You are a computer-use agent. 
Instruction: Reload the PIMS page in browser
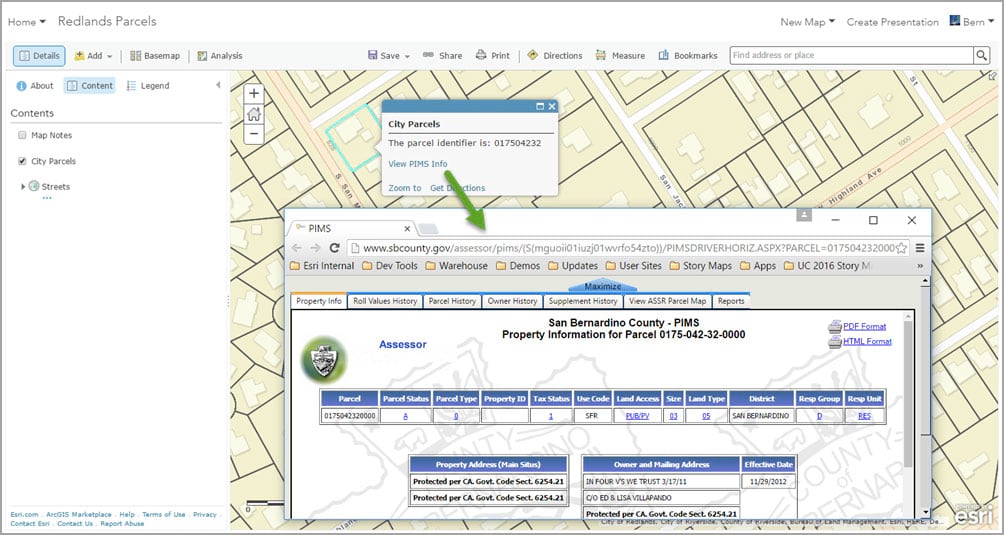coord(334,248)
